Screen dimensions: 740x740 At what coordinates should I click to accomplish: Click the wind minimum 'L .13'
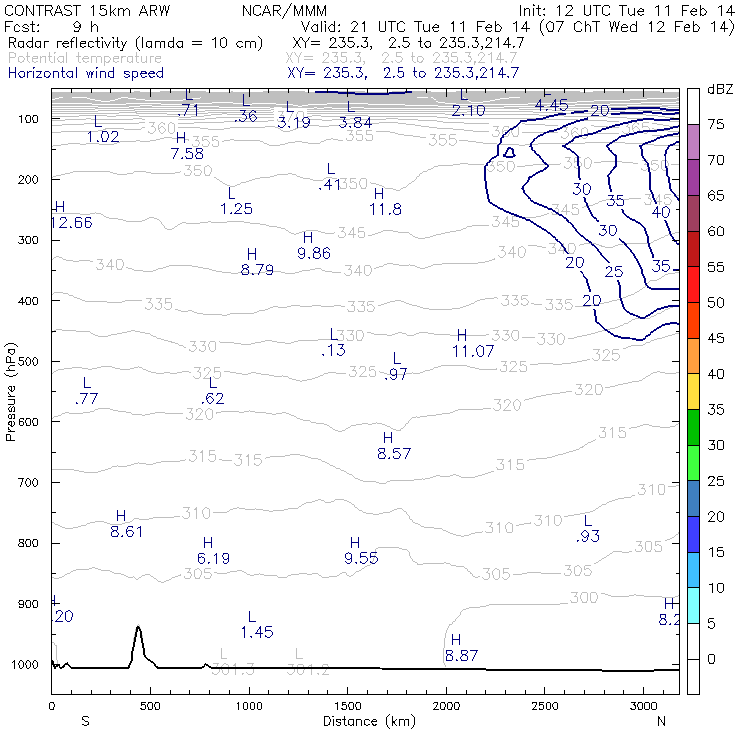point(333,343)
